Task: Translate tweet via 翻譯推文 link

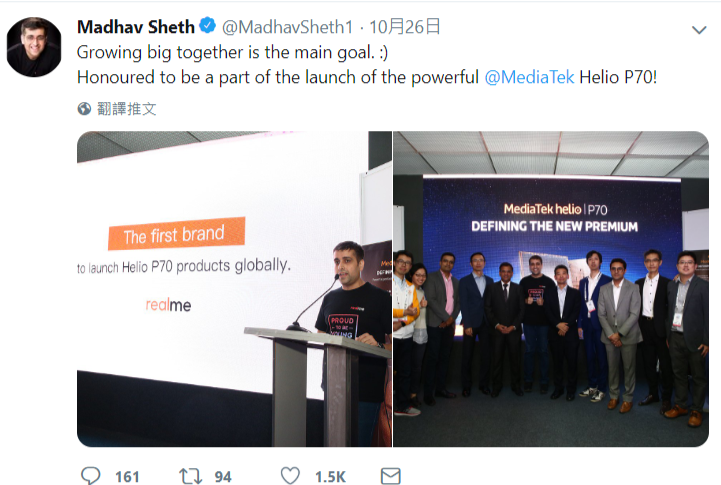Action: 126,108
